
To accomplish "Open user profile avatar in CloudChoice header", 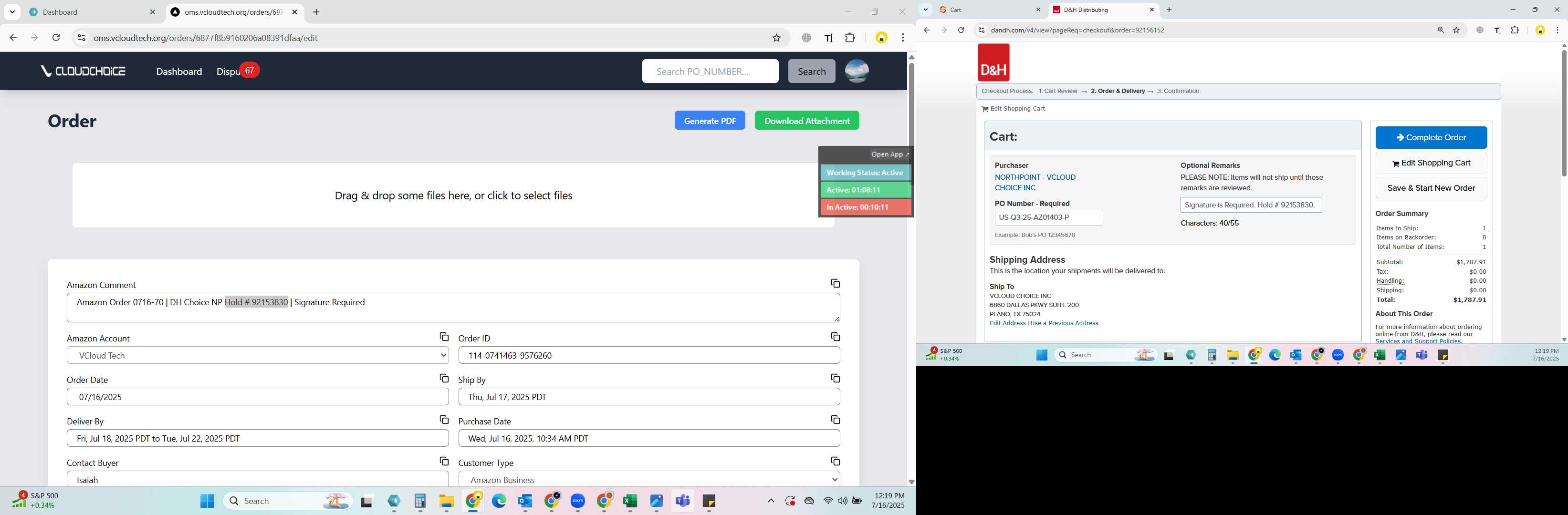I will (857, 71).
